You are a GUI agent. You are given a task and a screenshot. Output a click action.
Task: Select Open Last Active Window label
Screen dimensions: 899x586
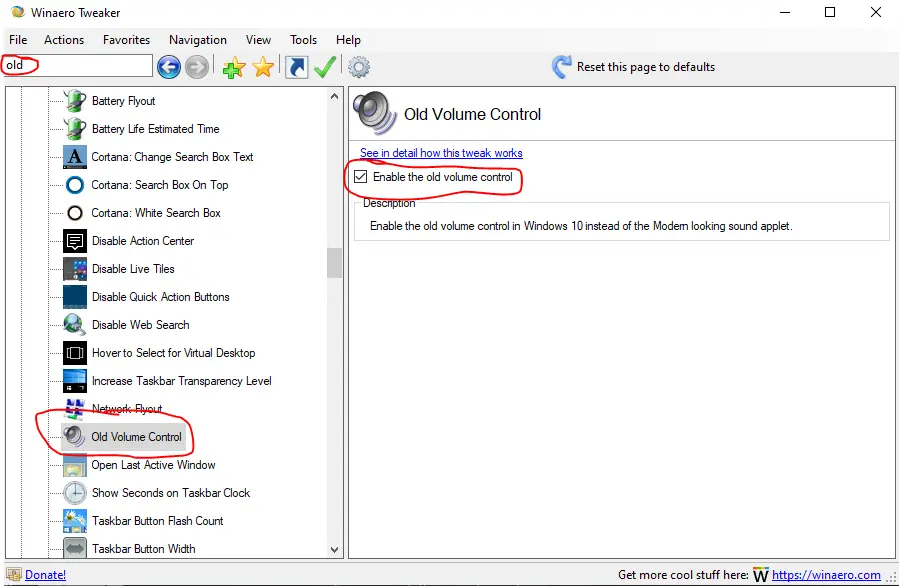154,465
